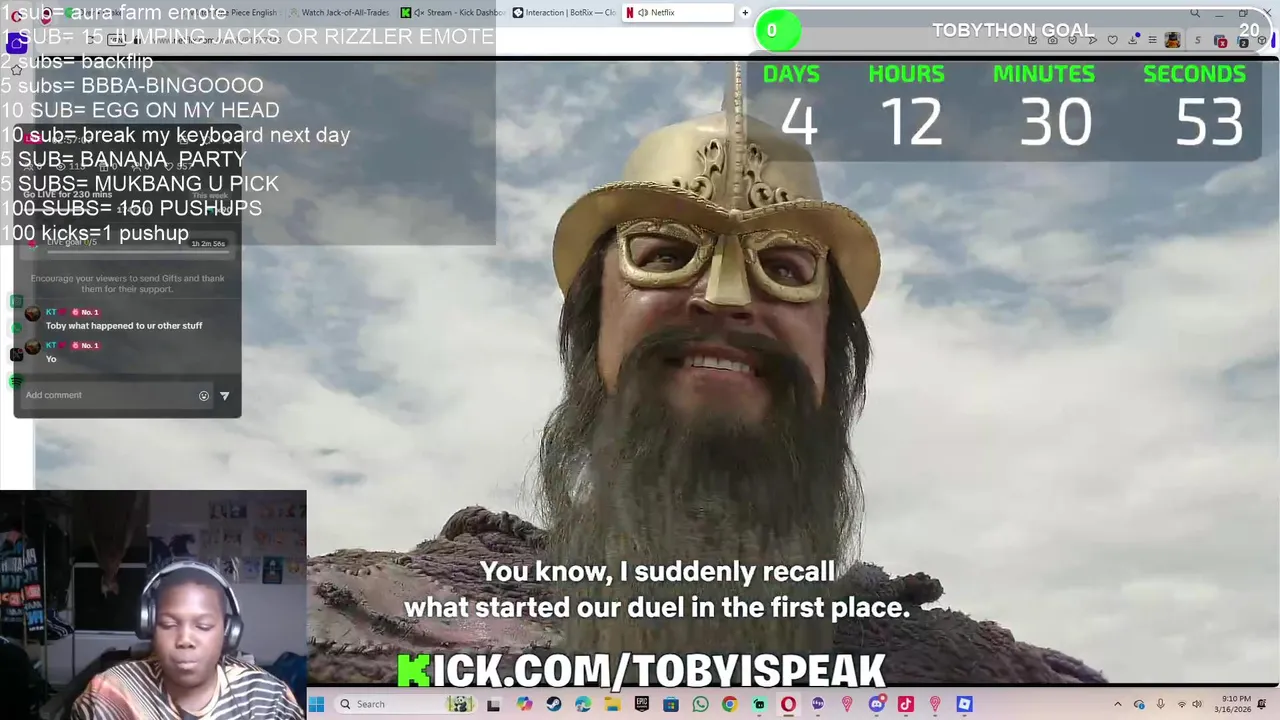1280x720 pixels.
Task: Open the Opera browser taskbar icon
Action: tap(788, 705)
